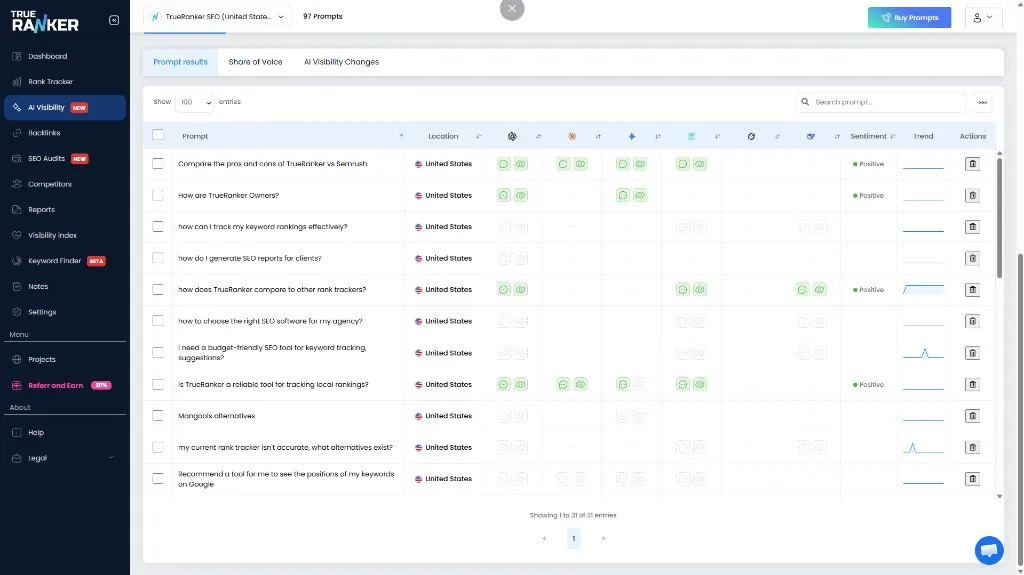Delete the 'Mangools alternatives' prompt
This screenshot has width=1024, height=575.
(x=972, y=416)
